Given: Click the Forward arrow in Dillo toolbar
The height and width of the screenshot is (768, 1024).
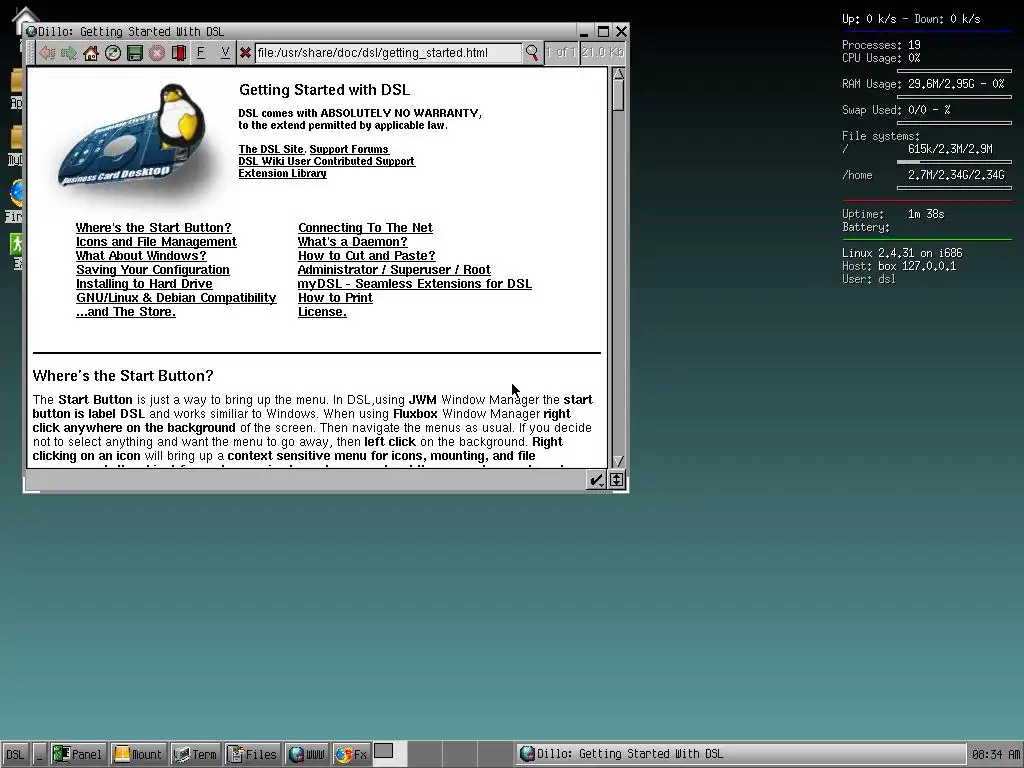Looking at the screenshot, I should pyautogui.click(x=69, y=53).
